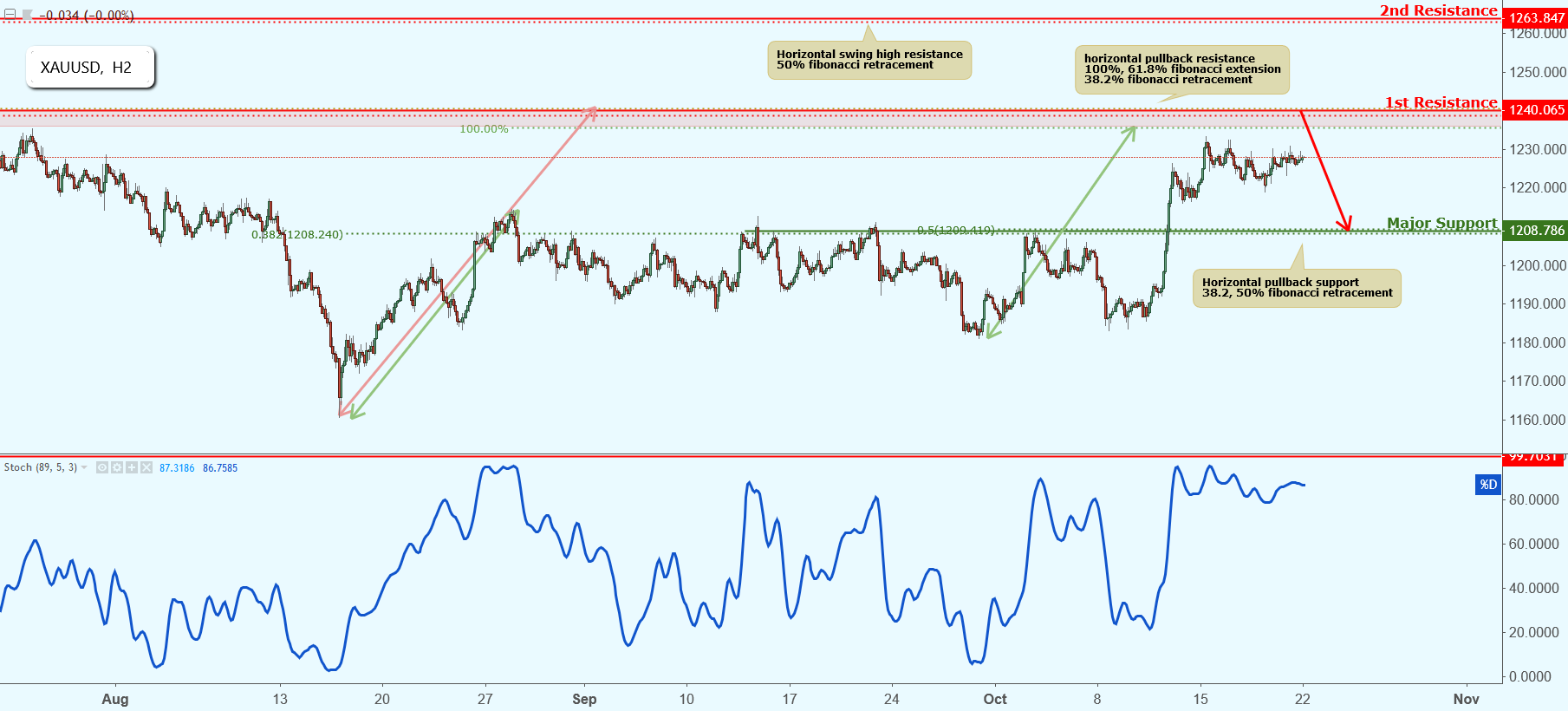This screenshot has height=711, width=1568.
Task: Click the 24 date on time axis
Action: tap(892, 699)
